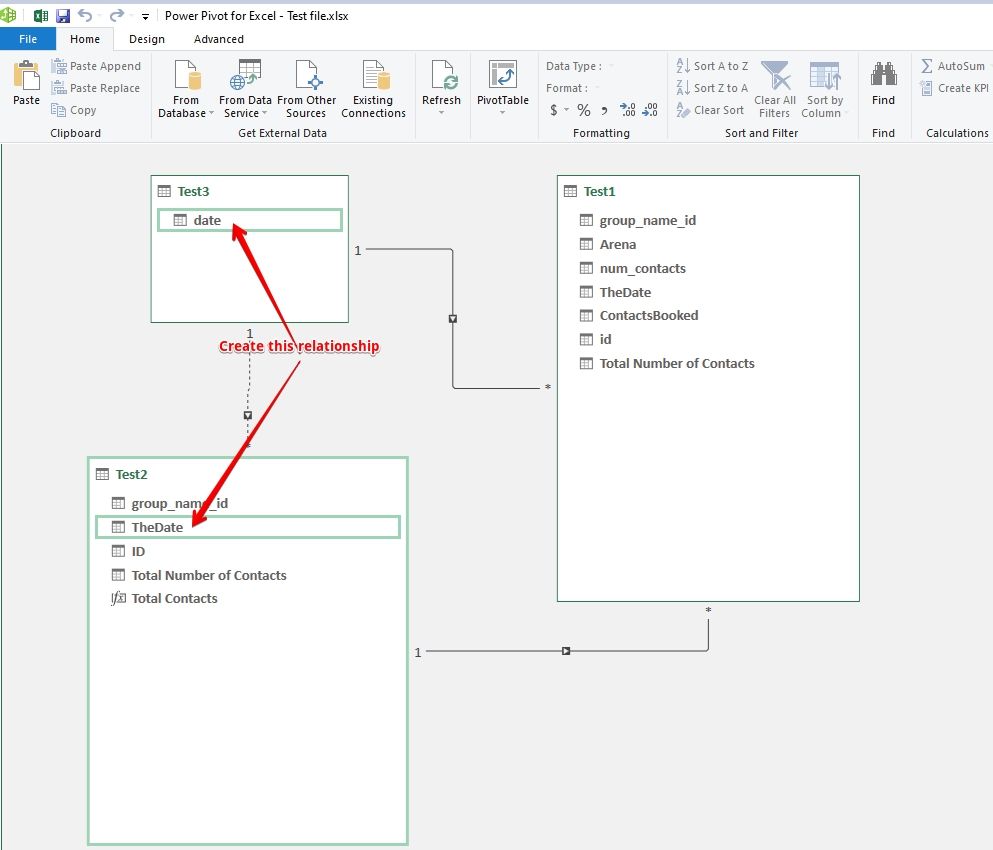Click the Undo arrow

click(x=85, y=15)
